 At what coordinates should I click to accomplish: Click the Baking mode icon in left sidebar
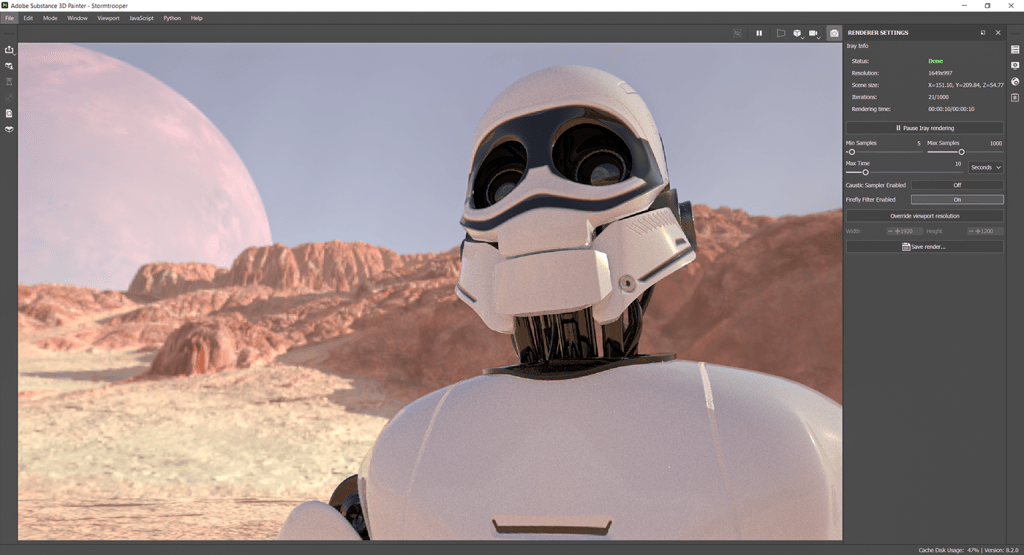tap(9, 129)
